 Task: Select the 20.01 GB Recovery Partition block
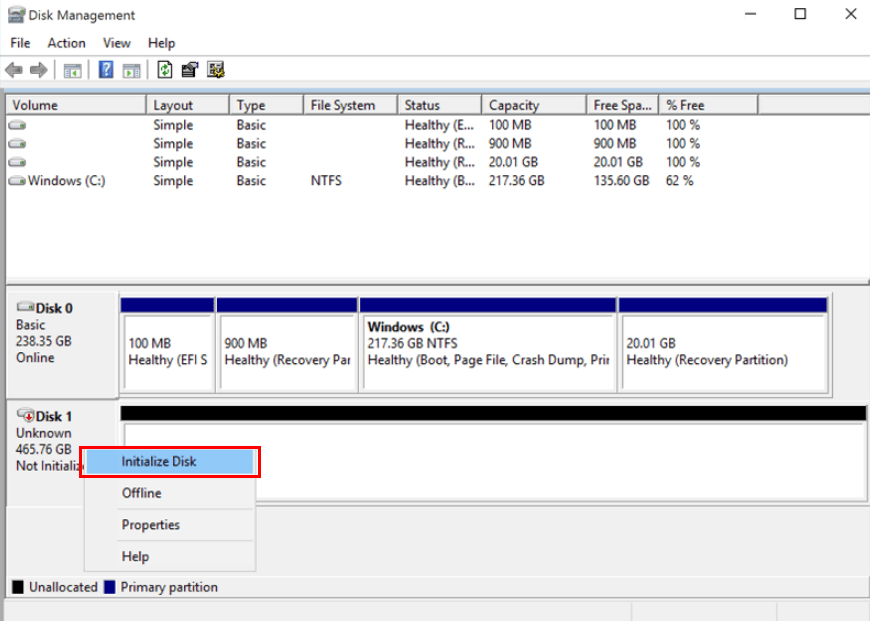pyautogui.click(x=724, y=345)
